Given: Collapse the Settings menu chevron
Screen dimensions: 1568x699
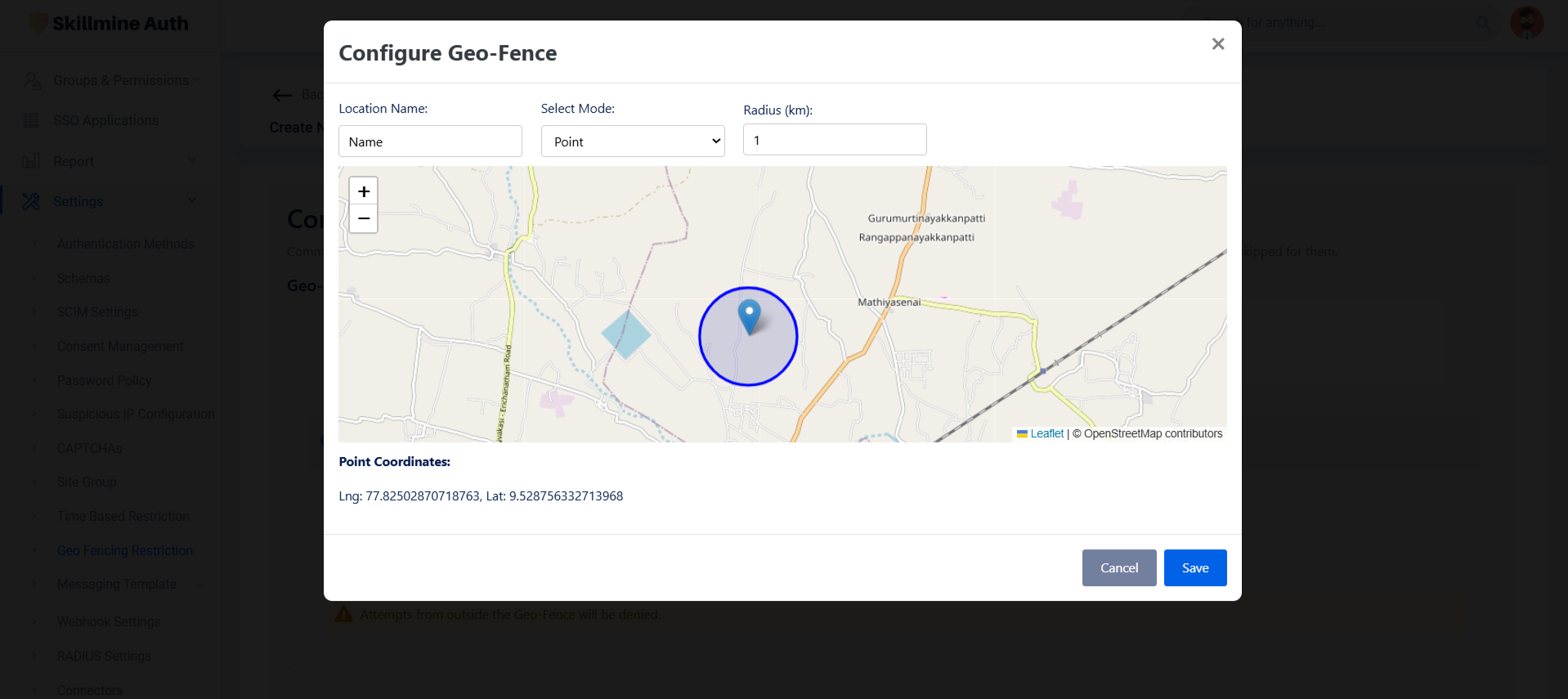Looking at the screenshot, I should (192, 200).
